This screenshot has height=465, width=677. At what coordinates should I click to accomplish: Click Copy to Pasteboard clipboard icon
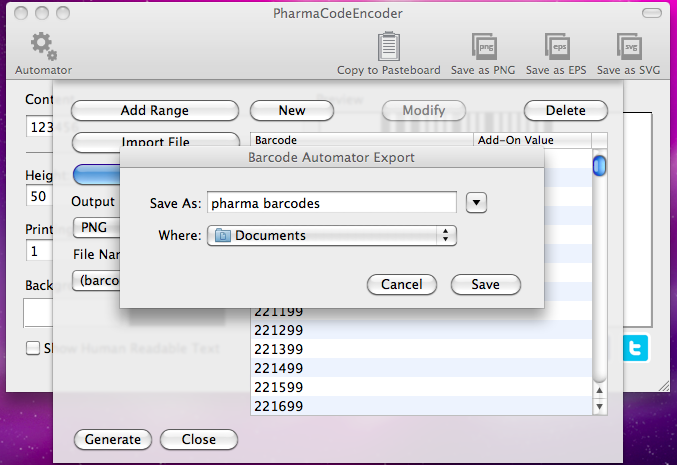(x=388, y=47)
